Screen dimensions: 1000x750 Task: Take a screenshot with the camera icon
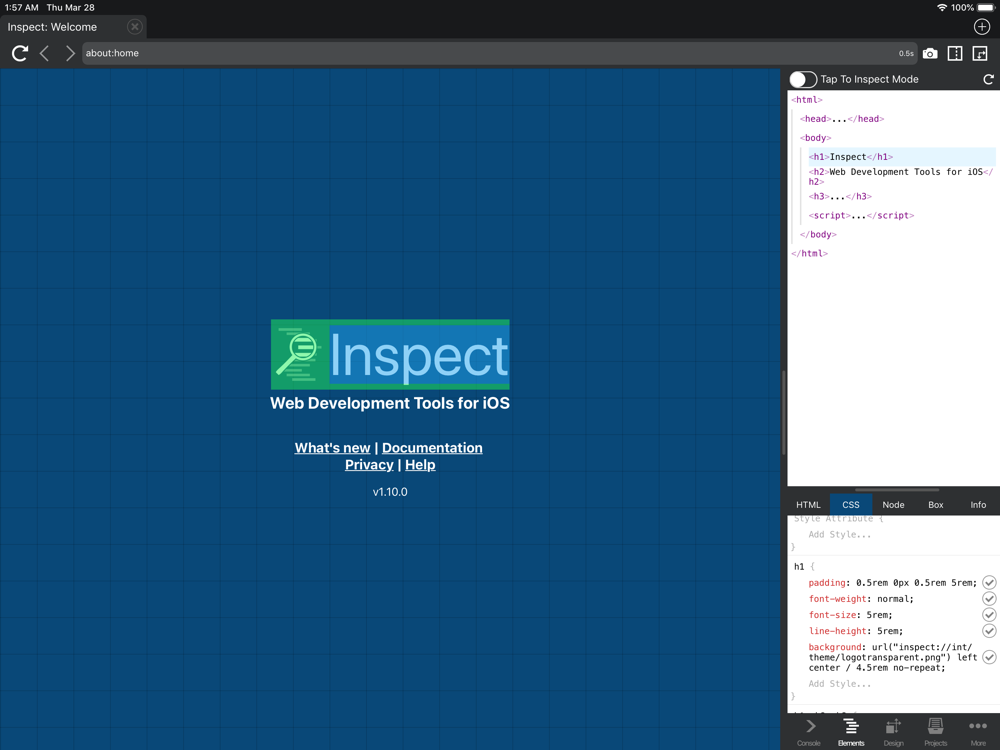pyautogui.click(x=930, y=54)
